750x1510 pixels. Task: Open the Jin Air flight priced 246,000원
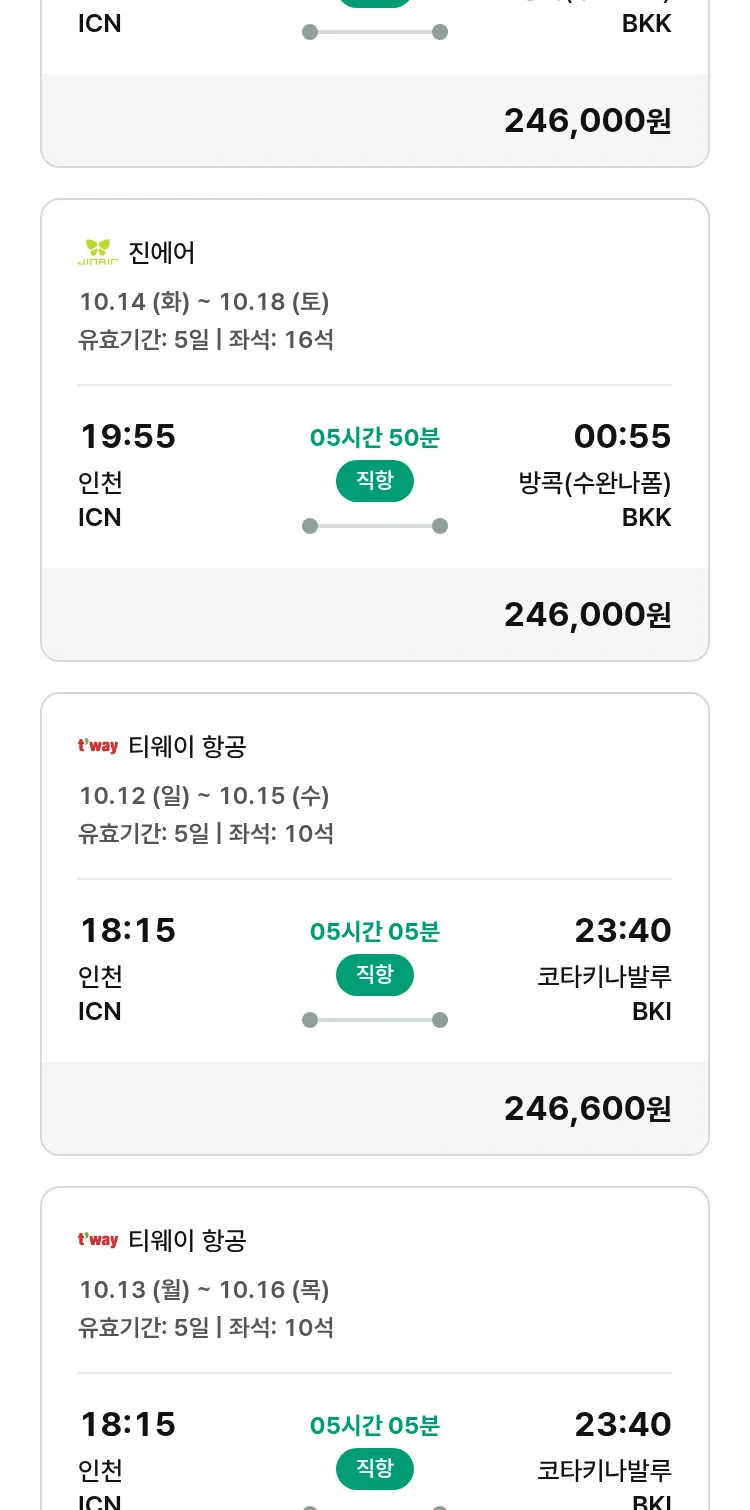click(x=587, y=614)
